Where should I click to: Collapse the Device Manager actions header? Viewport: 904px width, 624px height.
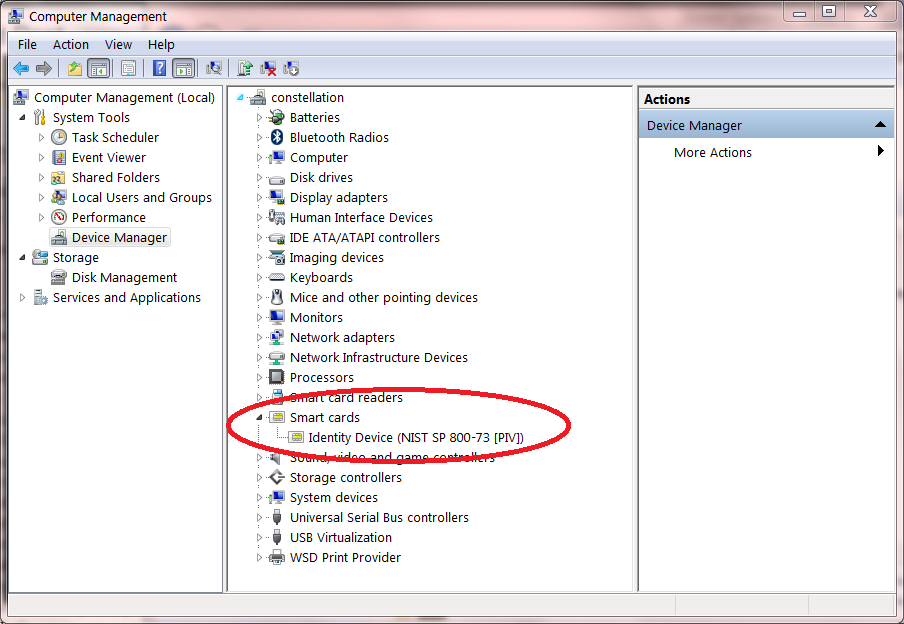(880, 125)
